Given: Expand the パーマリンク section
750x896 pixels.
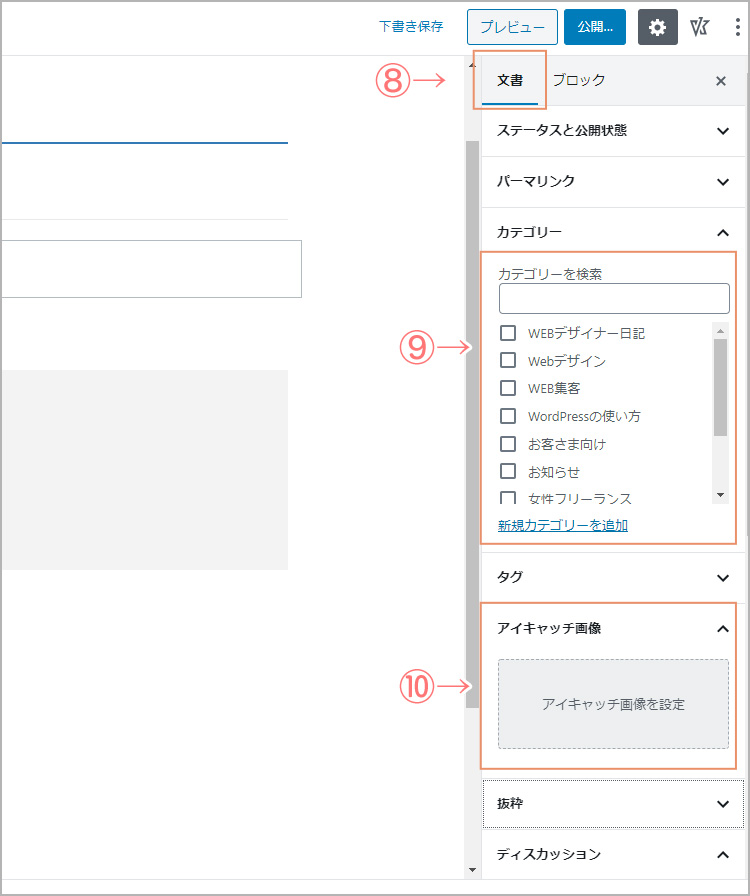Looking at the screenshot, I should pos(613,182).
